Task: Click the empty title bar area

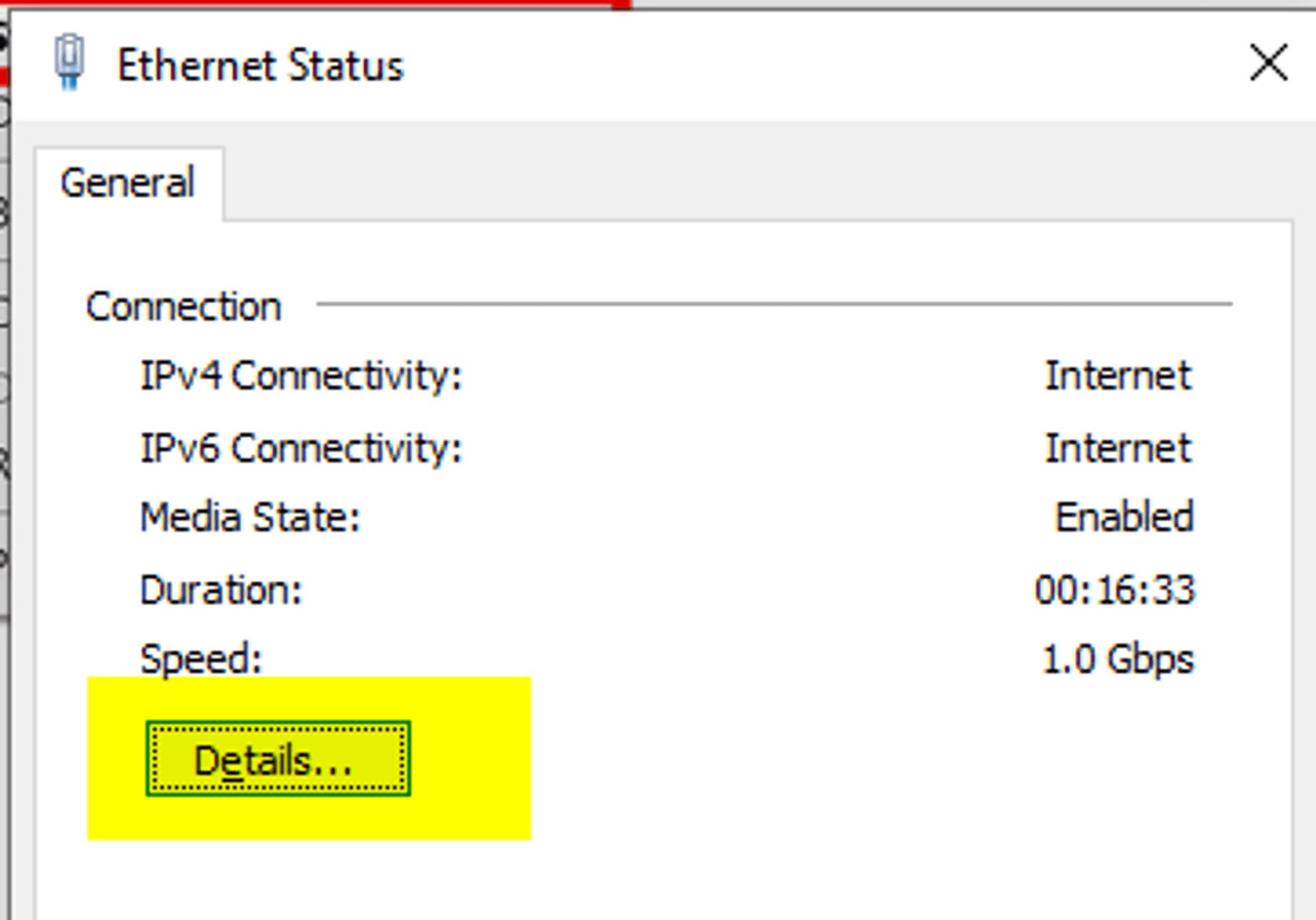Action: (x=822, y=66)
